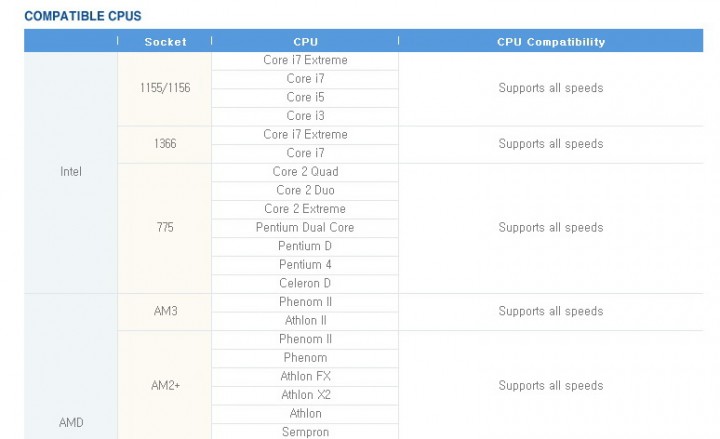Click the CPU column header
Screen dimensions: 720x439
coord(305,42)
